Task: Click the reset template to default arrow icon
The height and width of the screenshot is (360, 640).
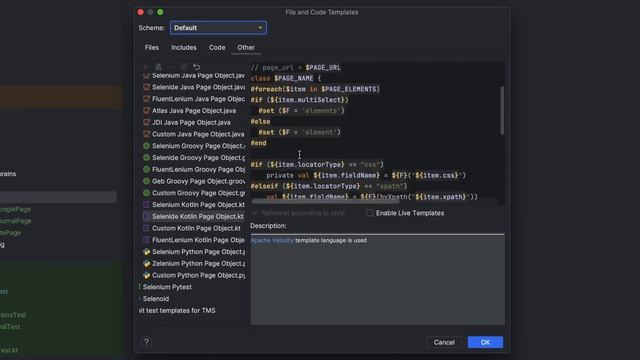Action: [197, 67]
